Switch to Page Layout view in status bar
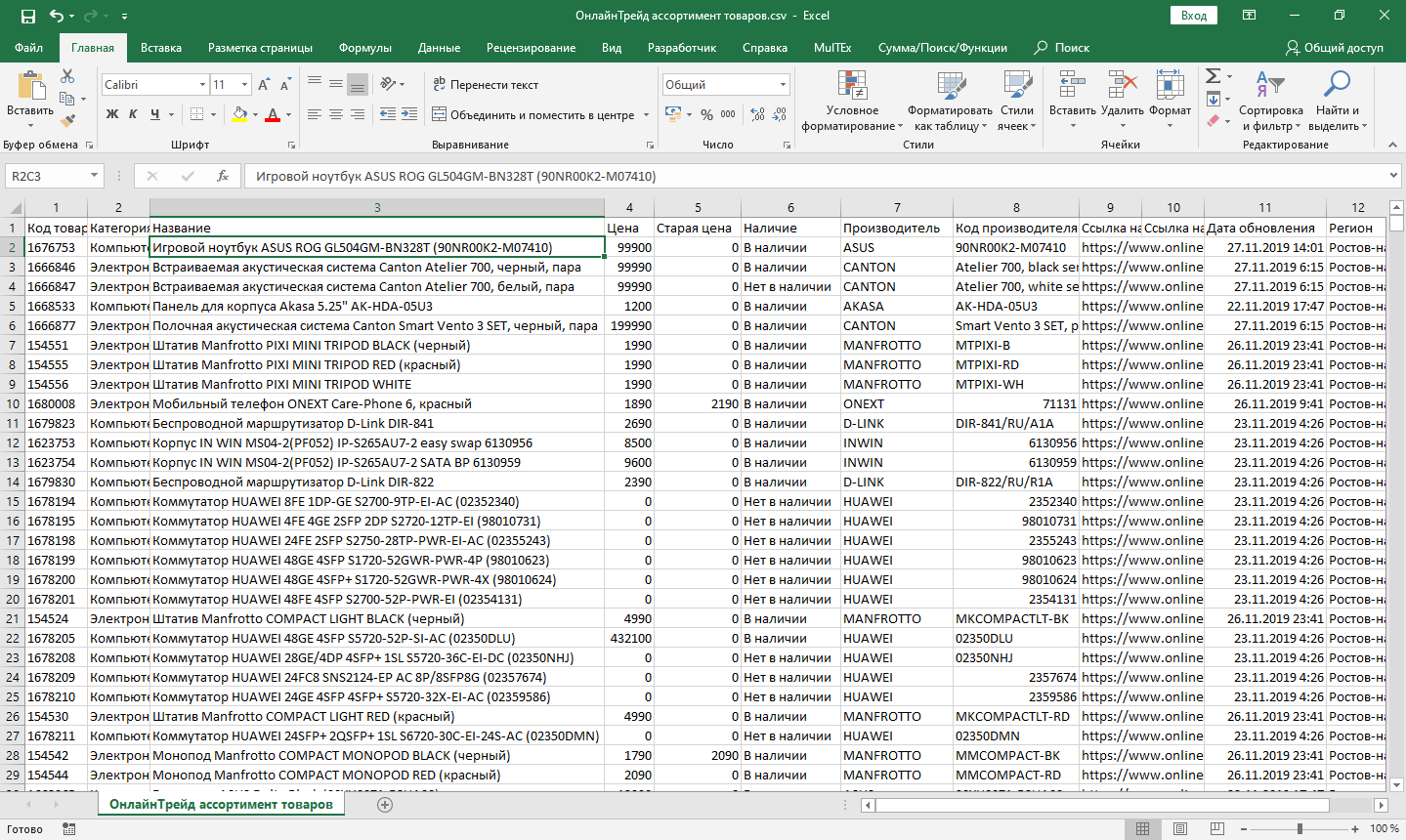The width and height of the screenshot is (1406, 840). (x=1180, y=829)
